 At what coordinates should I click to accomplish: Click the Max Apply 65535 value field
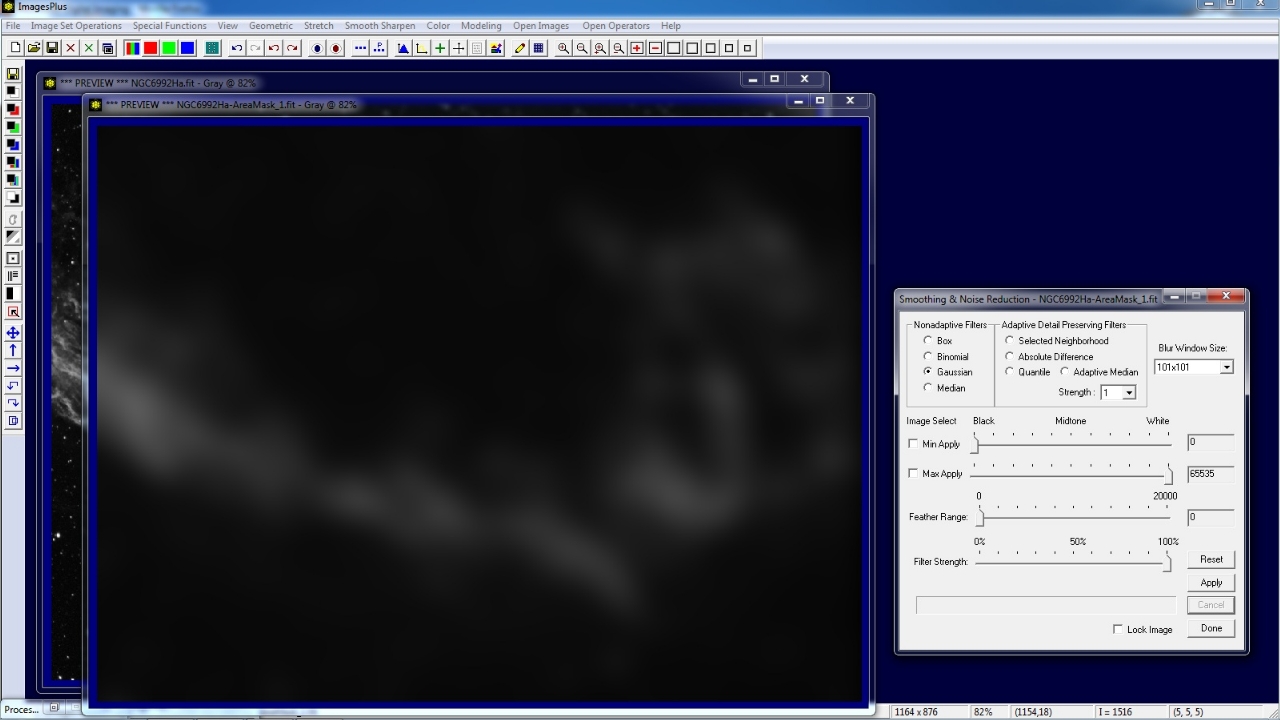[x=1210, y=473]
